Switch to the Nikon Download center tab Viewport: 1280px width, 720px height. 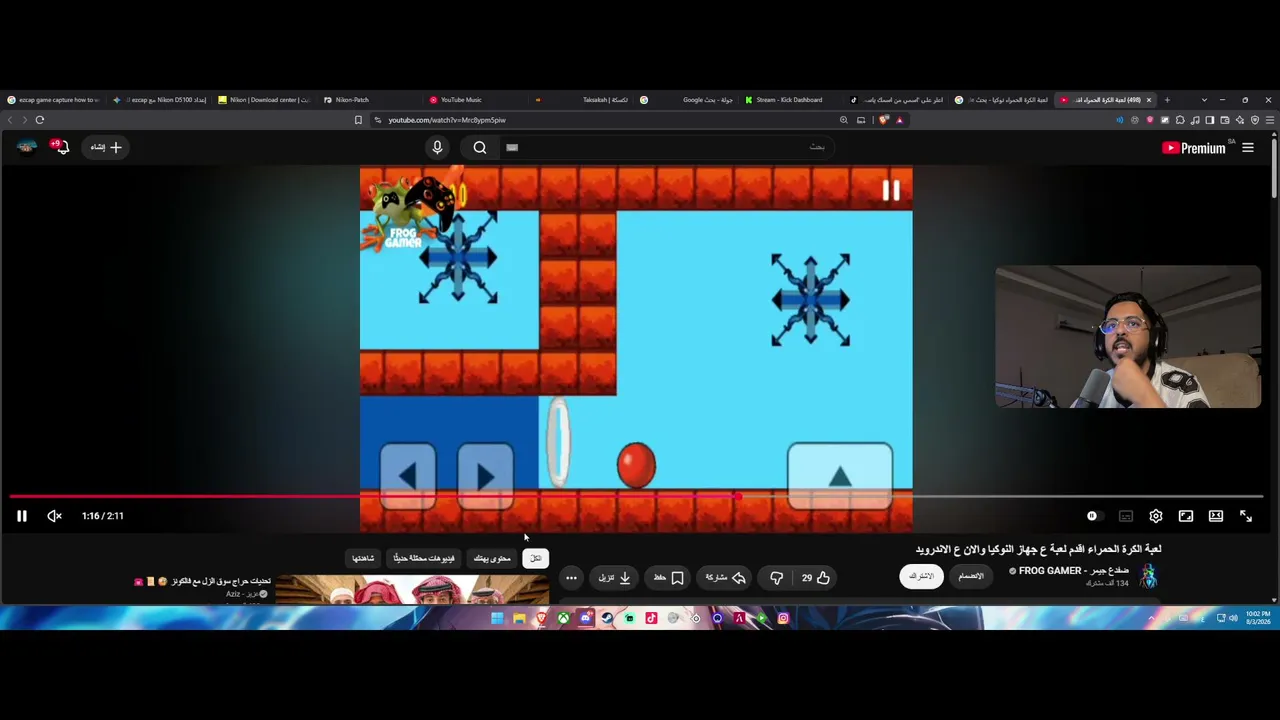tap(265, 100)
